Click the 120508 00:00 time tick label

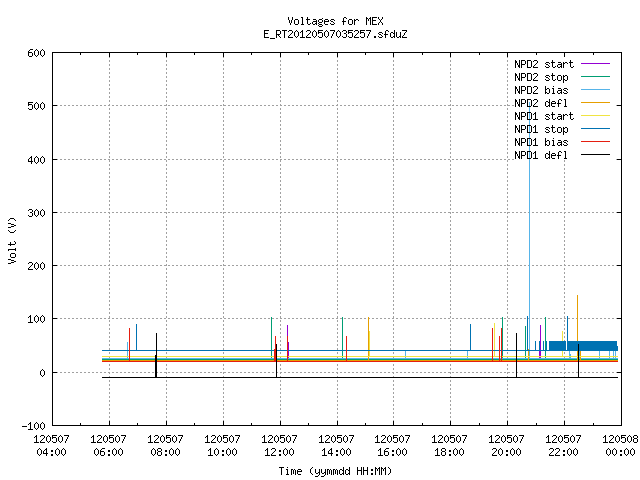(x=620, y=446)
